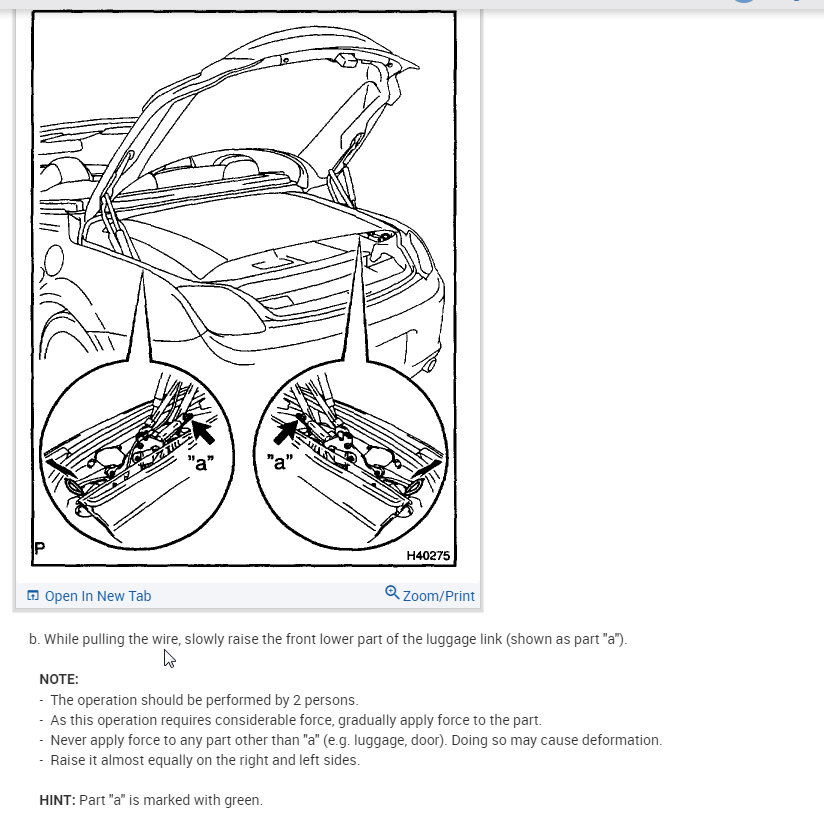Click the "a" label in right inset

[x=280, y=462]
